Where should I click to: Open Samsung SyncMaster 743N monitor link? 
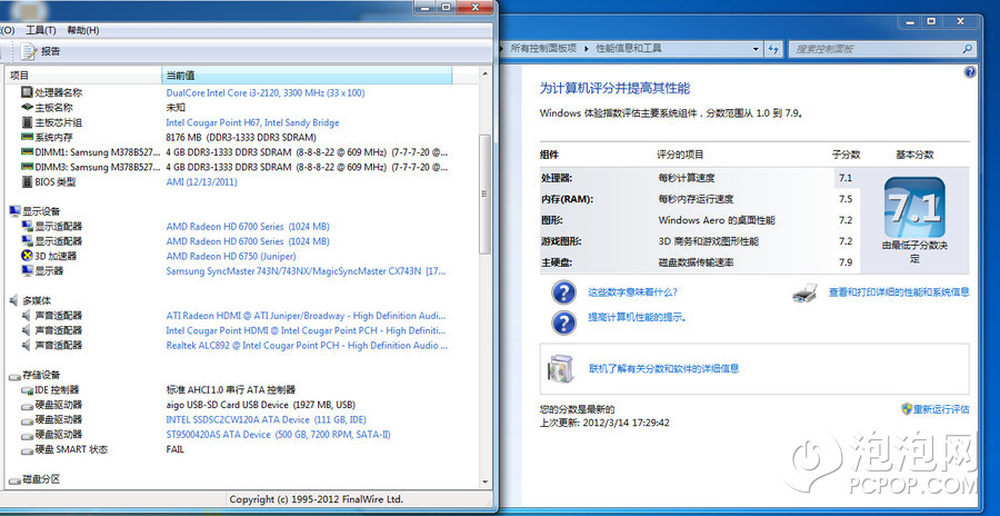[x=307, y=271]
